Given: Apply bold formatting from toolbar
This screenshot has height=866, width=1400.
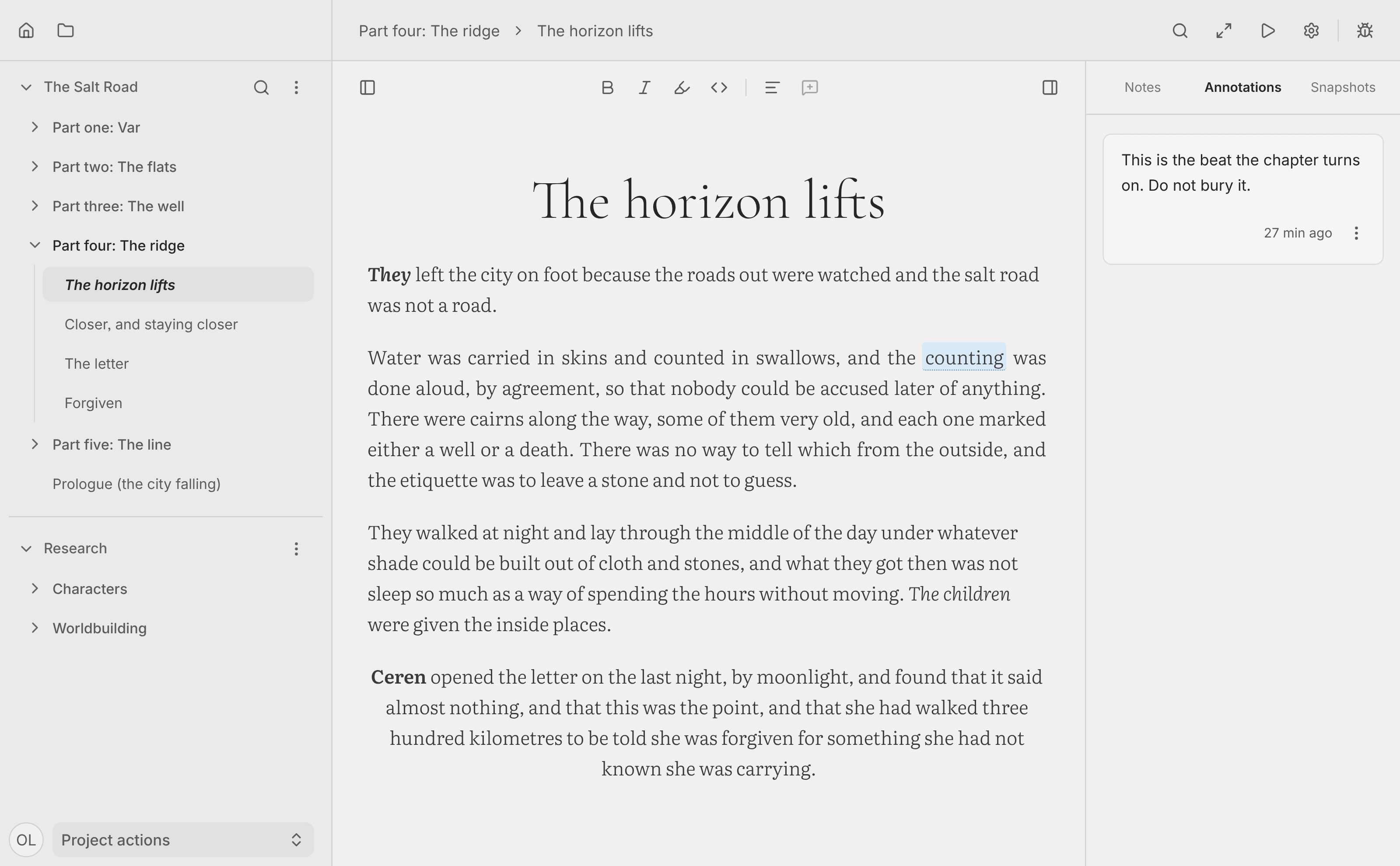Looking at the screenshot, I should click(608, 87).
